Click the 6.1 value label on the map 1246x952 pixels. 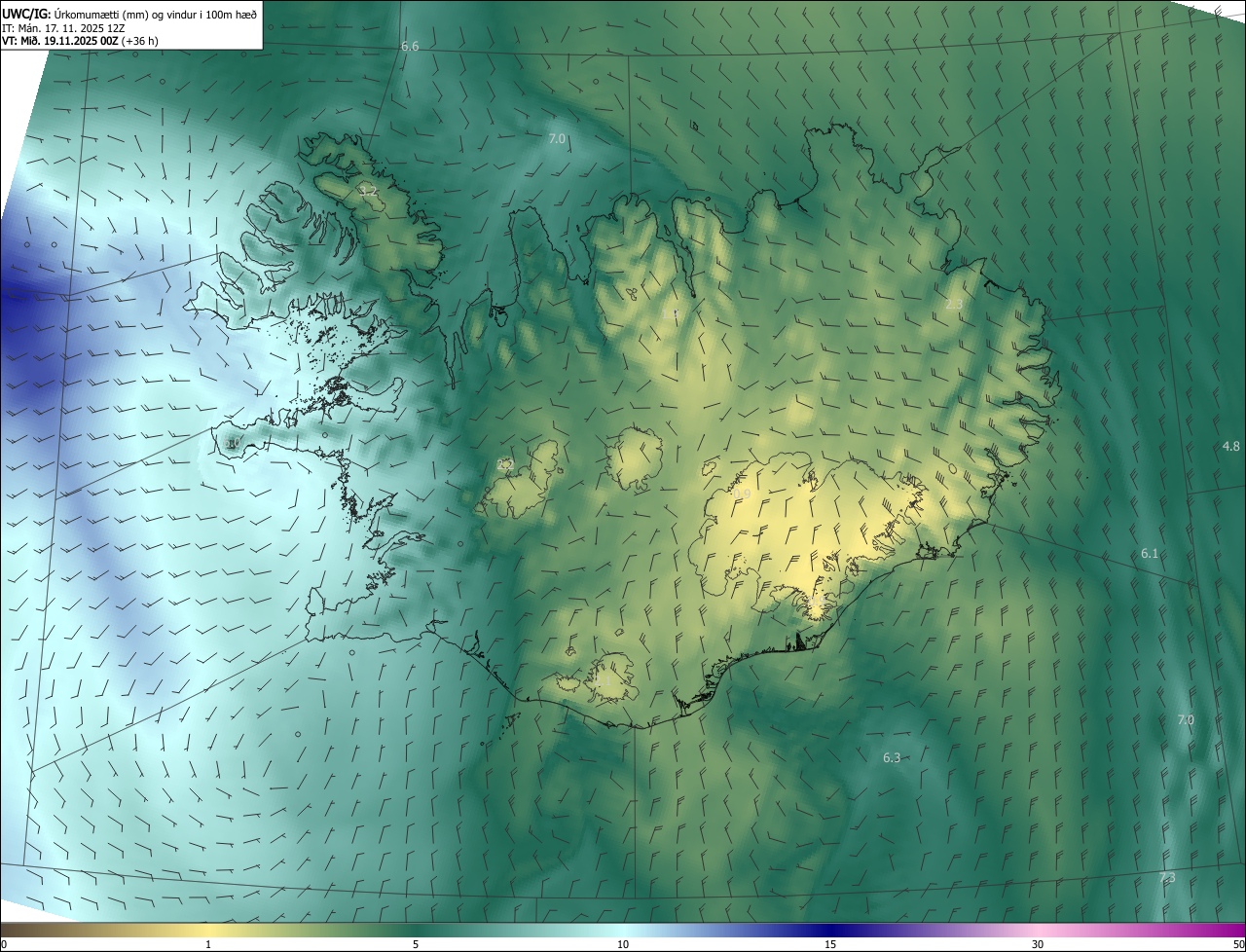(1150, 553)
